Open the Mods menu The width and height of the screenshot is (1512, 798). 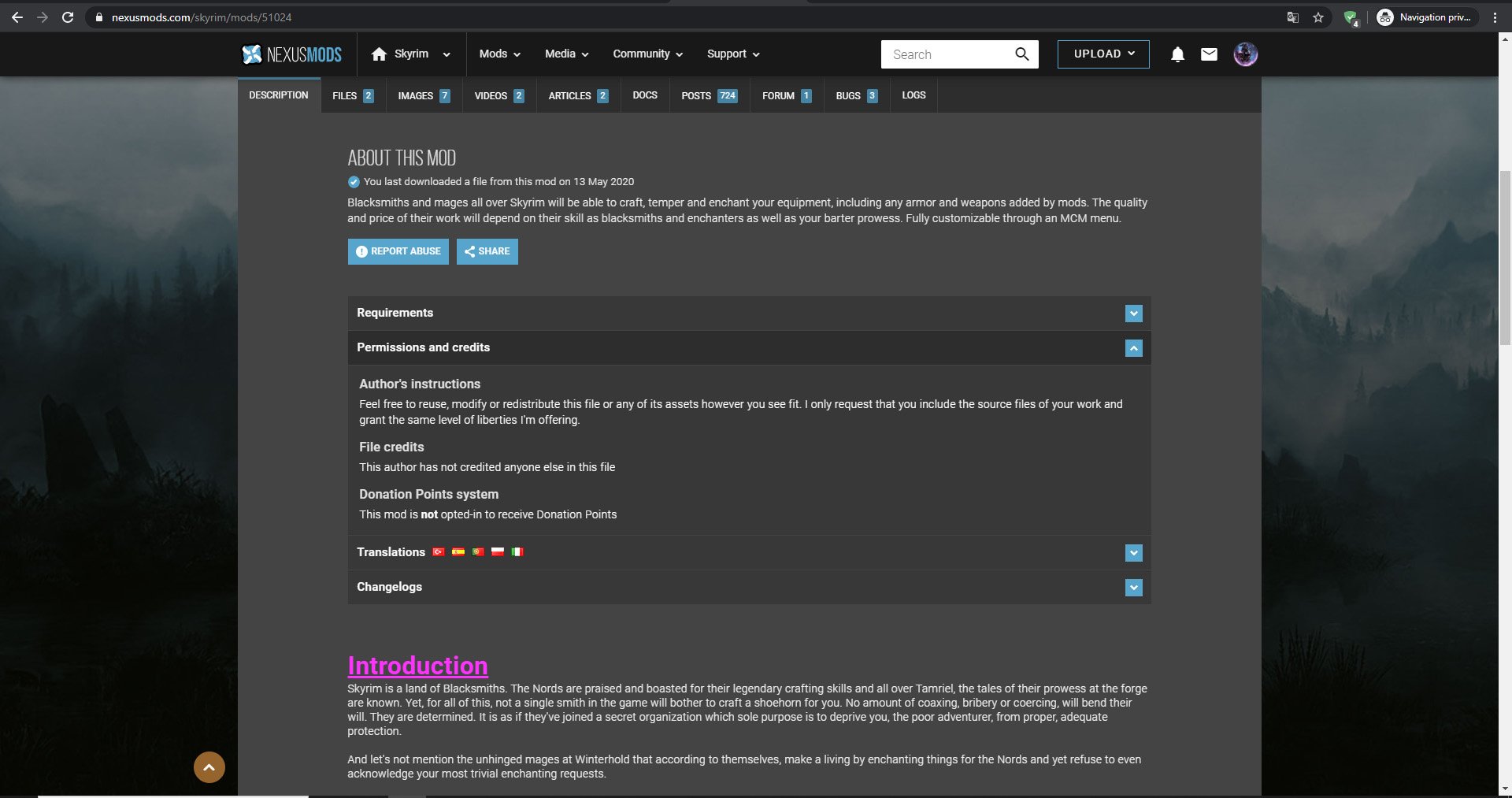pos(500,54)
